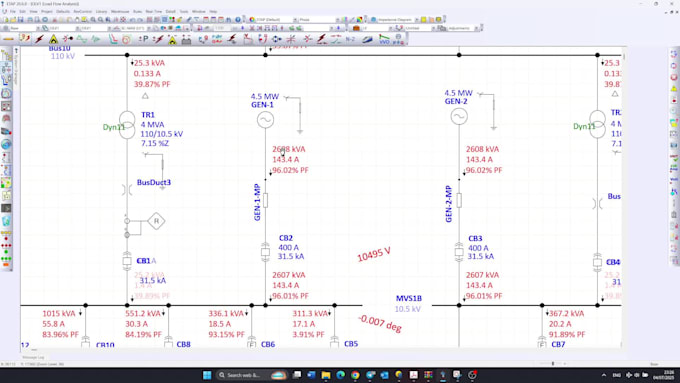Adjust the zoom slider in status bar
The height and width of the screenshot is (383, 680).
pyautogui.click(x=552, y=364)
